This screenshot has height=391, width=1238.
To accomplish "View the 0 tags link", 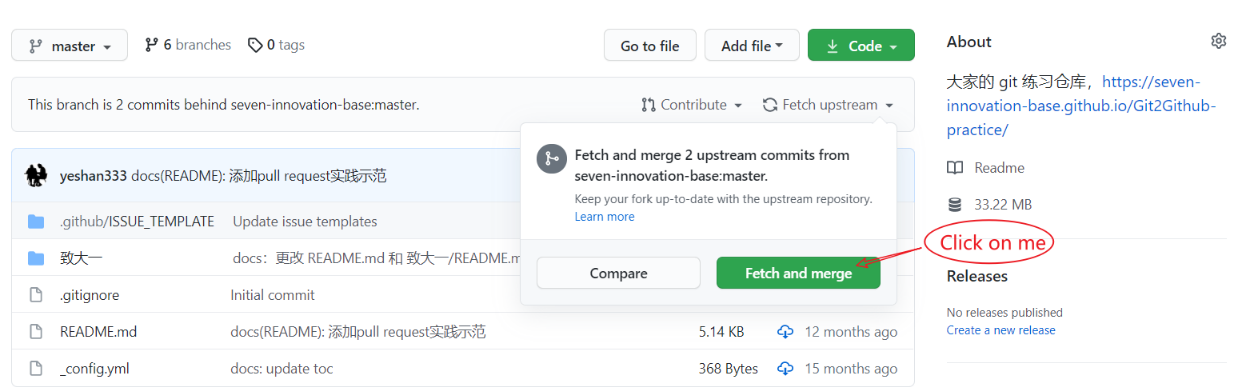I will (277, 45).
